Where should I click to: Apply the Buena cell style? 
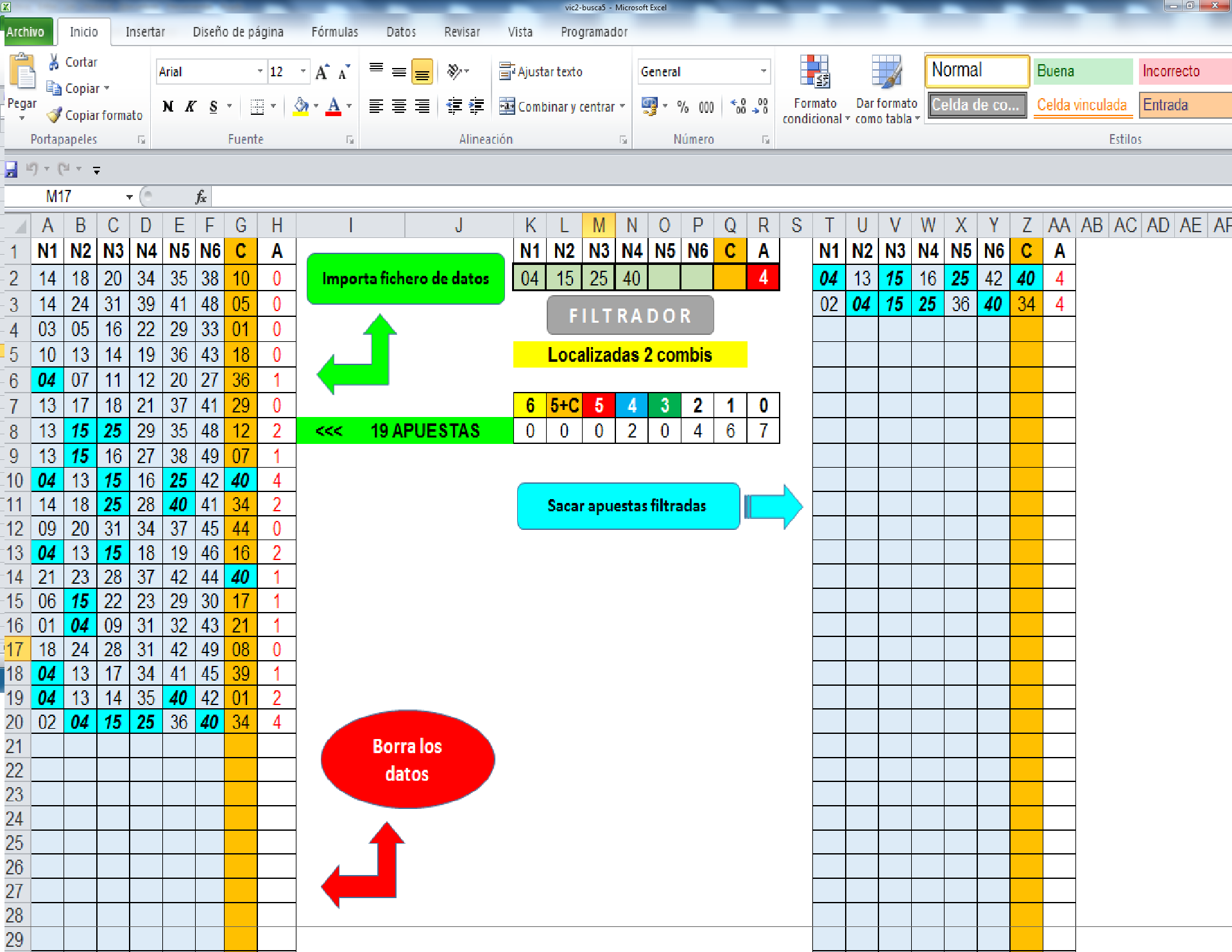(x=1083, y=71)
